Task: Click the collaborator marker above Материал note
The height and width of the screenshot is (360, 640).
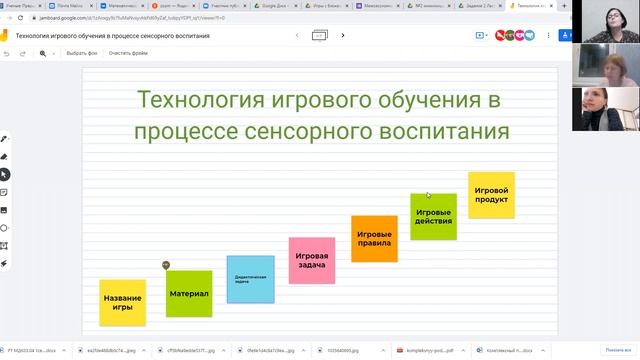Action: [x=166, y=265]
